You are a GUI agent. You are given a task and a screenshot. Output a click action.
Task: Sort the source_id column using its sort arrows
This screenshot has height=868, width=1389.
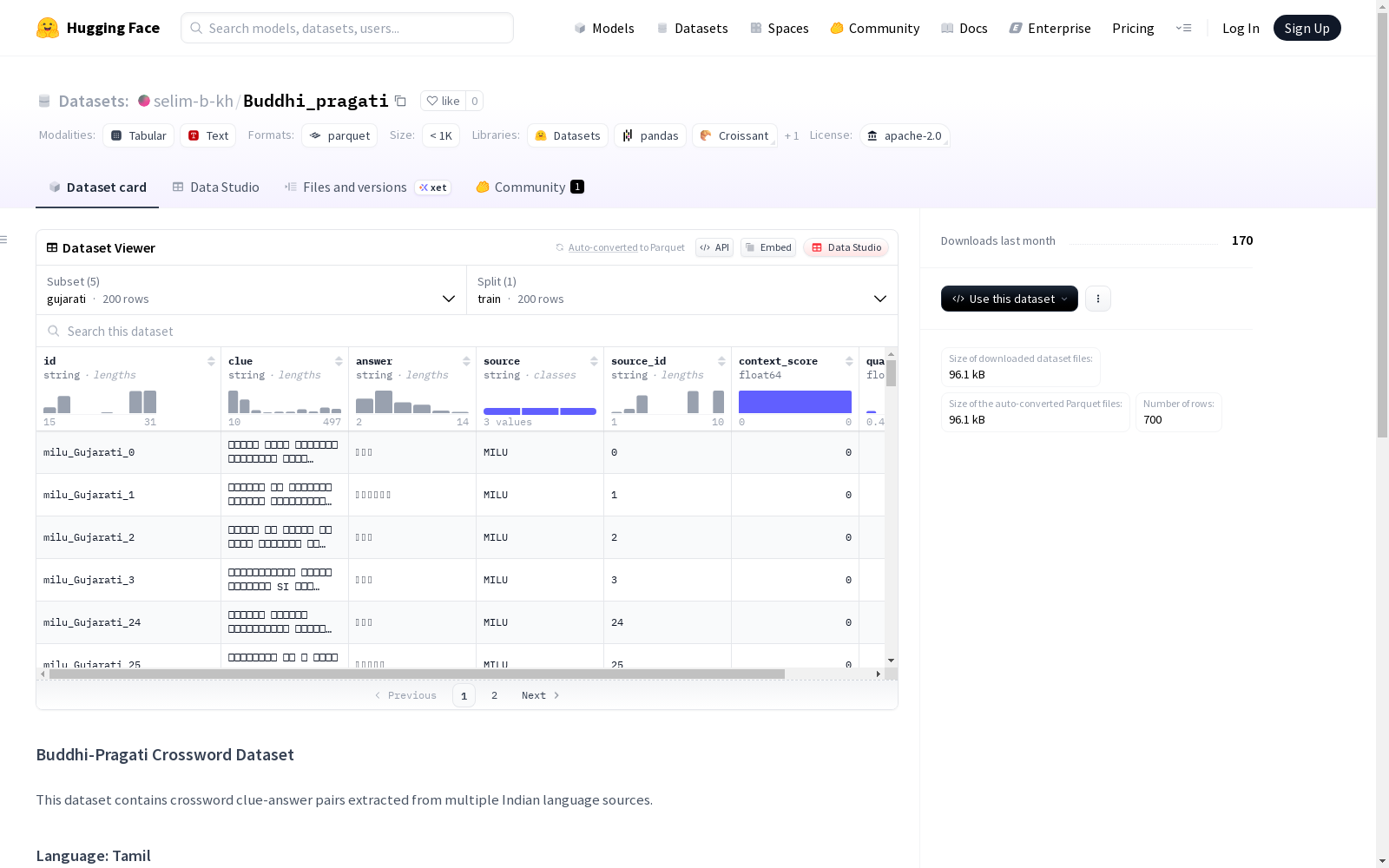[721, 361]
